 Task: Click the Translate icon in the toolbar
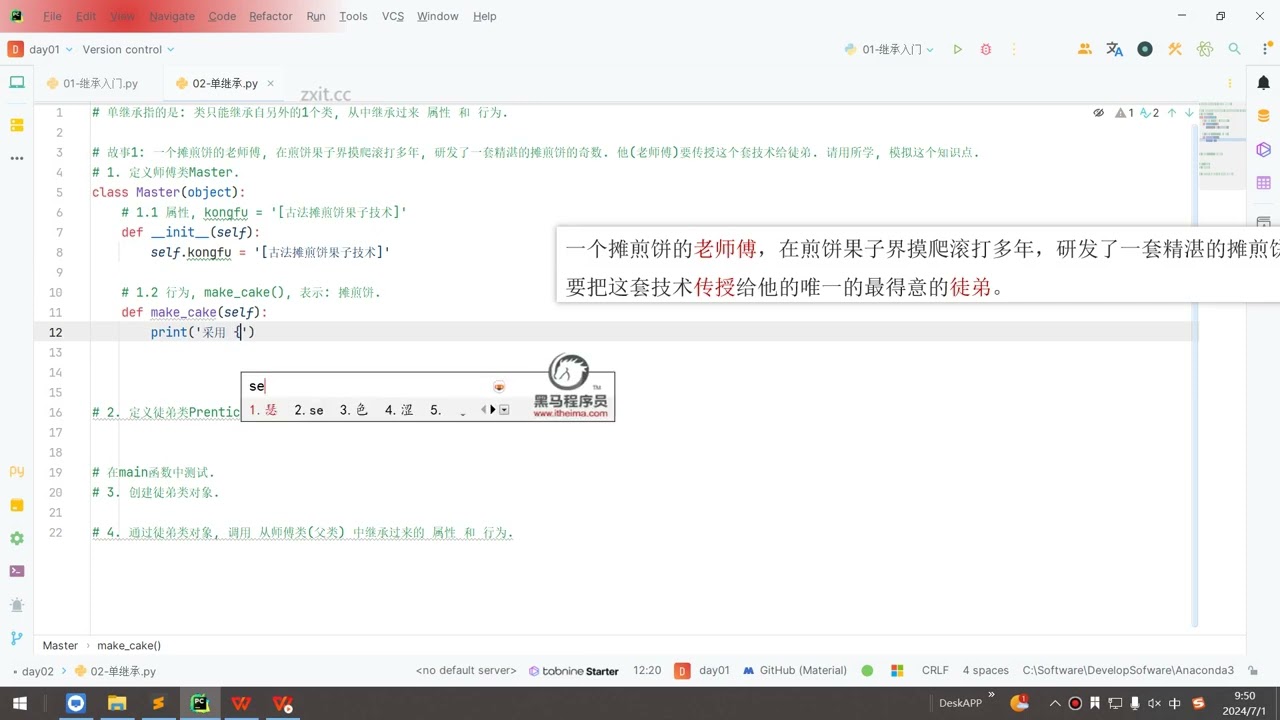point(1115,49)
